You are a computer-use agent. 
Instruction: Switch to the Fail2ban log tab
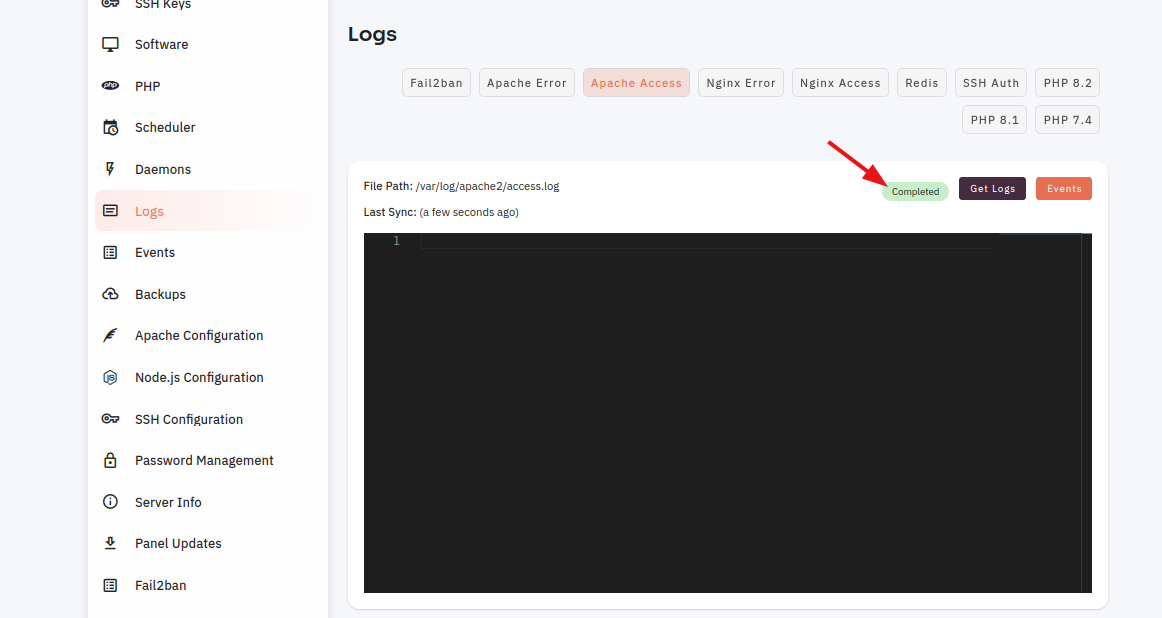pyautogui.click(x=436, y=83)
